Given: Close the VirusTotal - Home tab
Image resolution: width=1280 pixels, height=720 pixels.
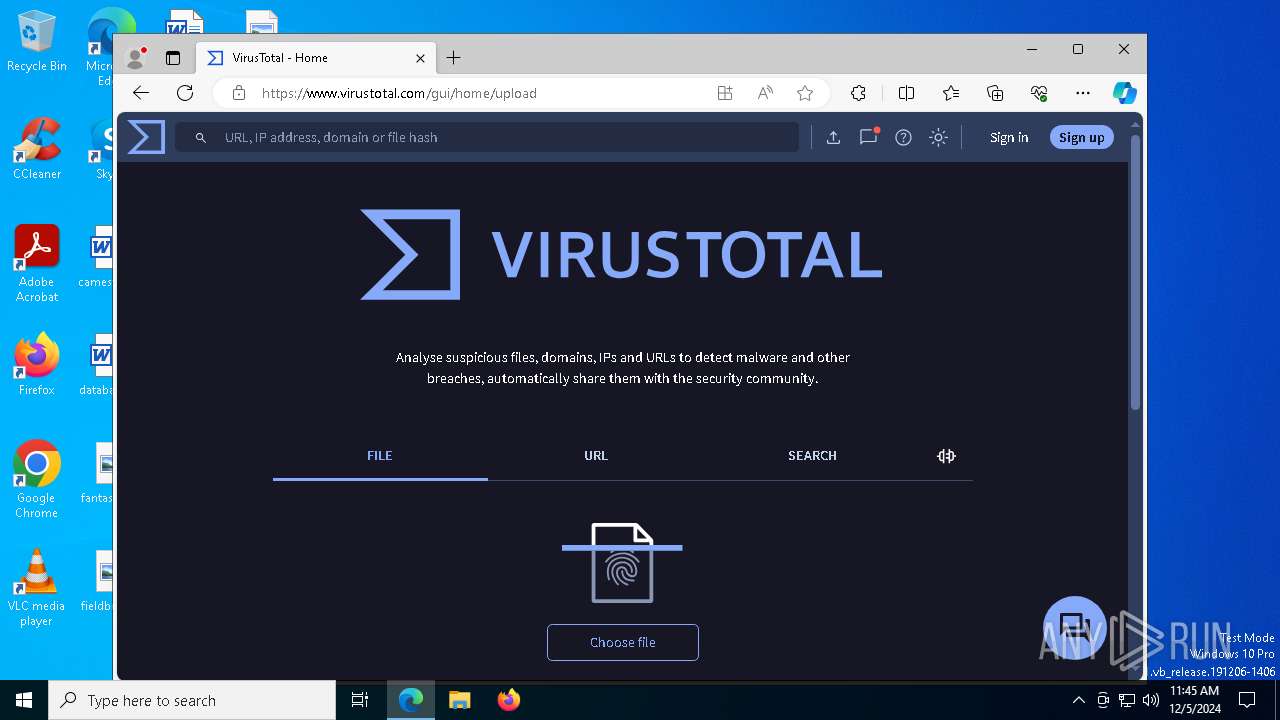Looking at the screenshot, I should coord(420,58).
